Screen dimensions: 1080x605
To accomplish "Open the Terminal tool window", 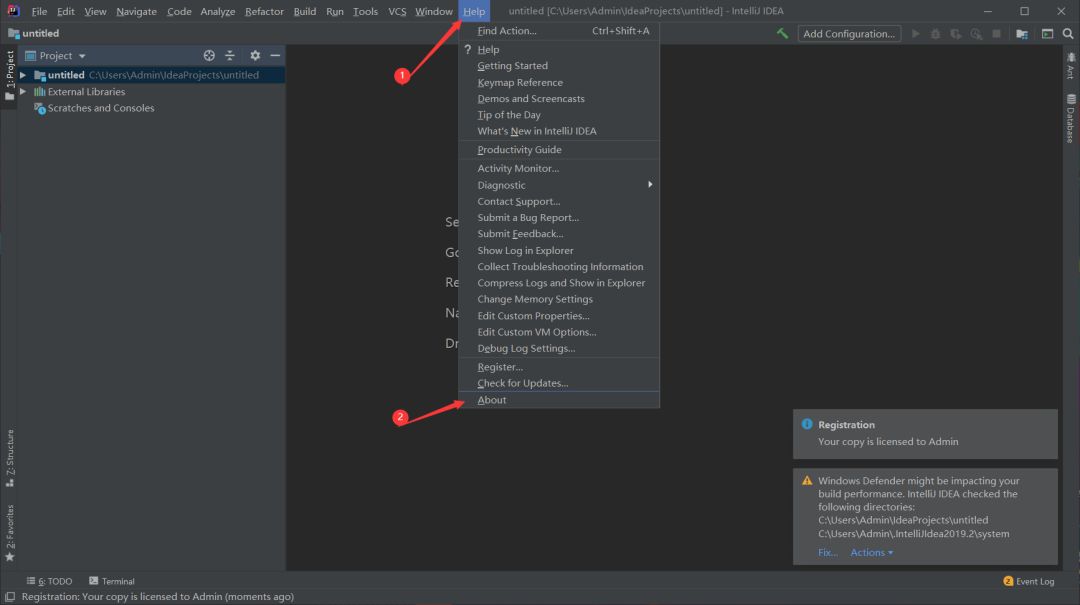I will [112, 581].
